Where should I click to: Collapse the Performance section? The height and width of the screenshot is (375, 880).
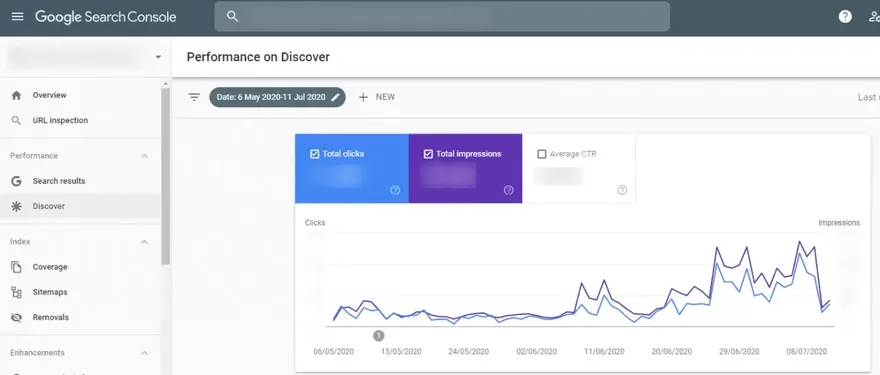(144, 156)
